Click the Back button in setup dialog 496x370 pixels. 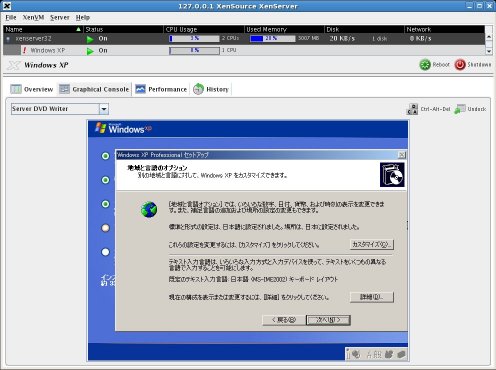click(284, 320)
